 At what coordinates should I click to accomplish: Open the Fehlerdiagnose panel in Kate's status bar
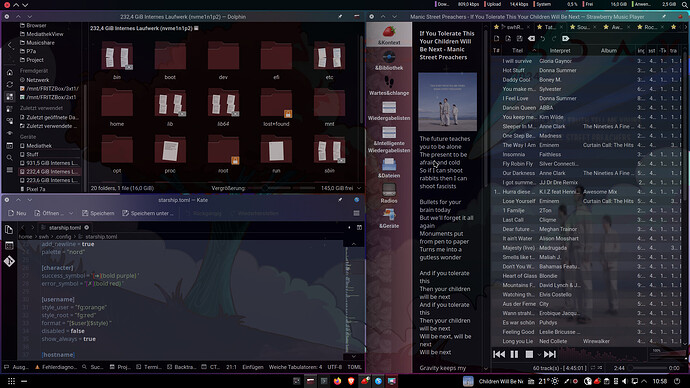[x=55, y=367]
